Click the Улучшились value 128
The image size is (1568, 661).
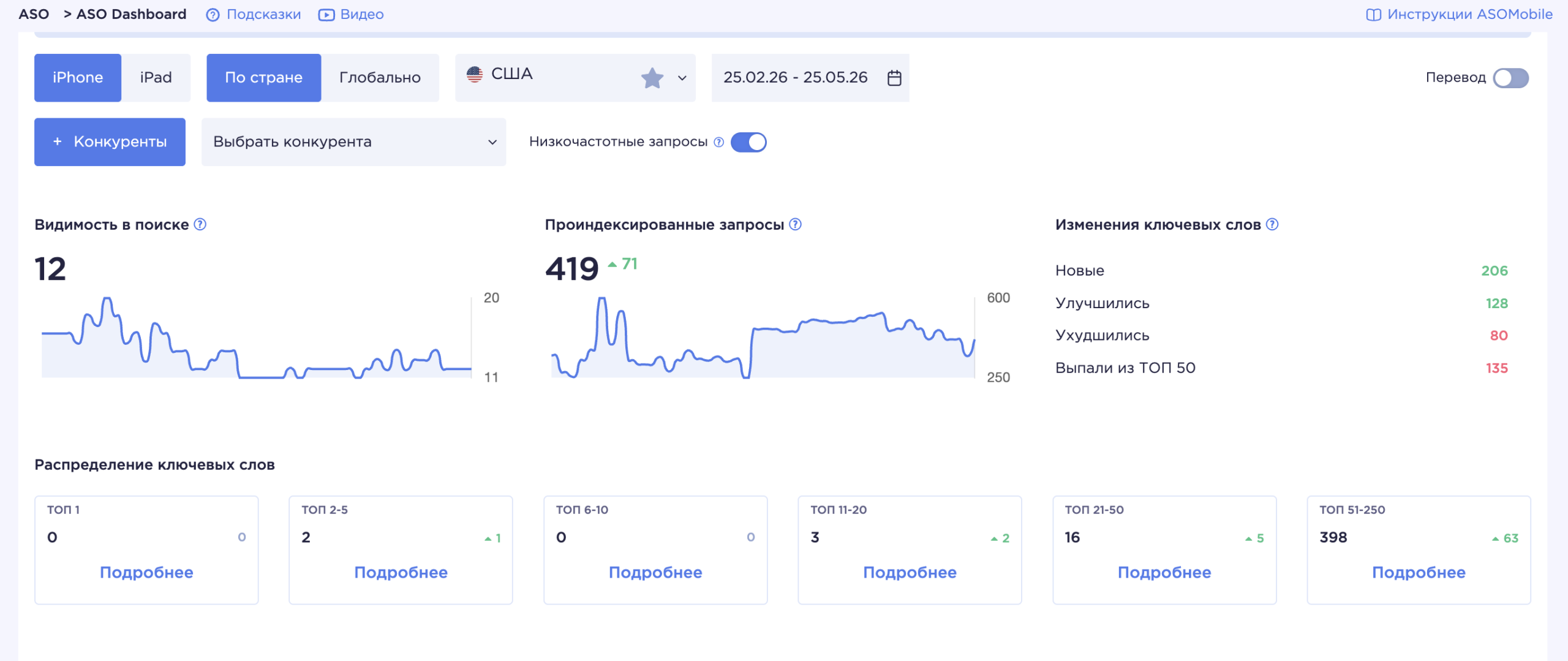pos(1497,303)
